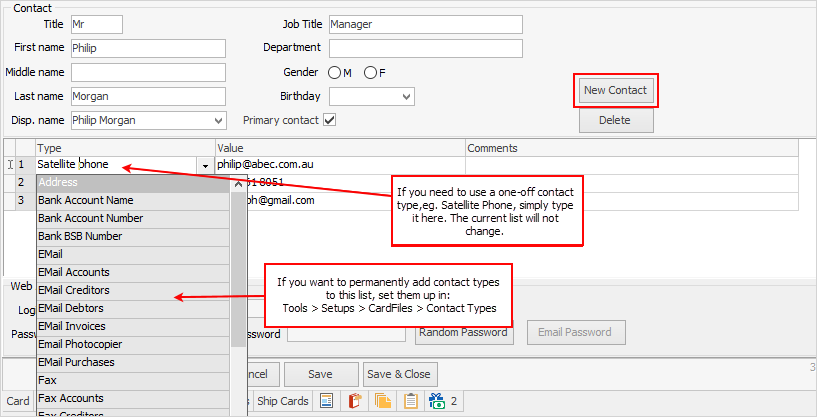
Task: Focus the First name field
Action: click(148, 48)
